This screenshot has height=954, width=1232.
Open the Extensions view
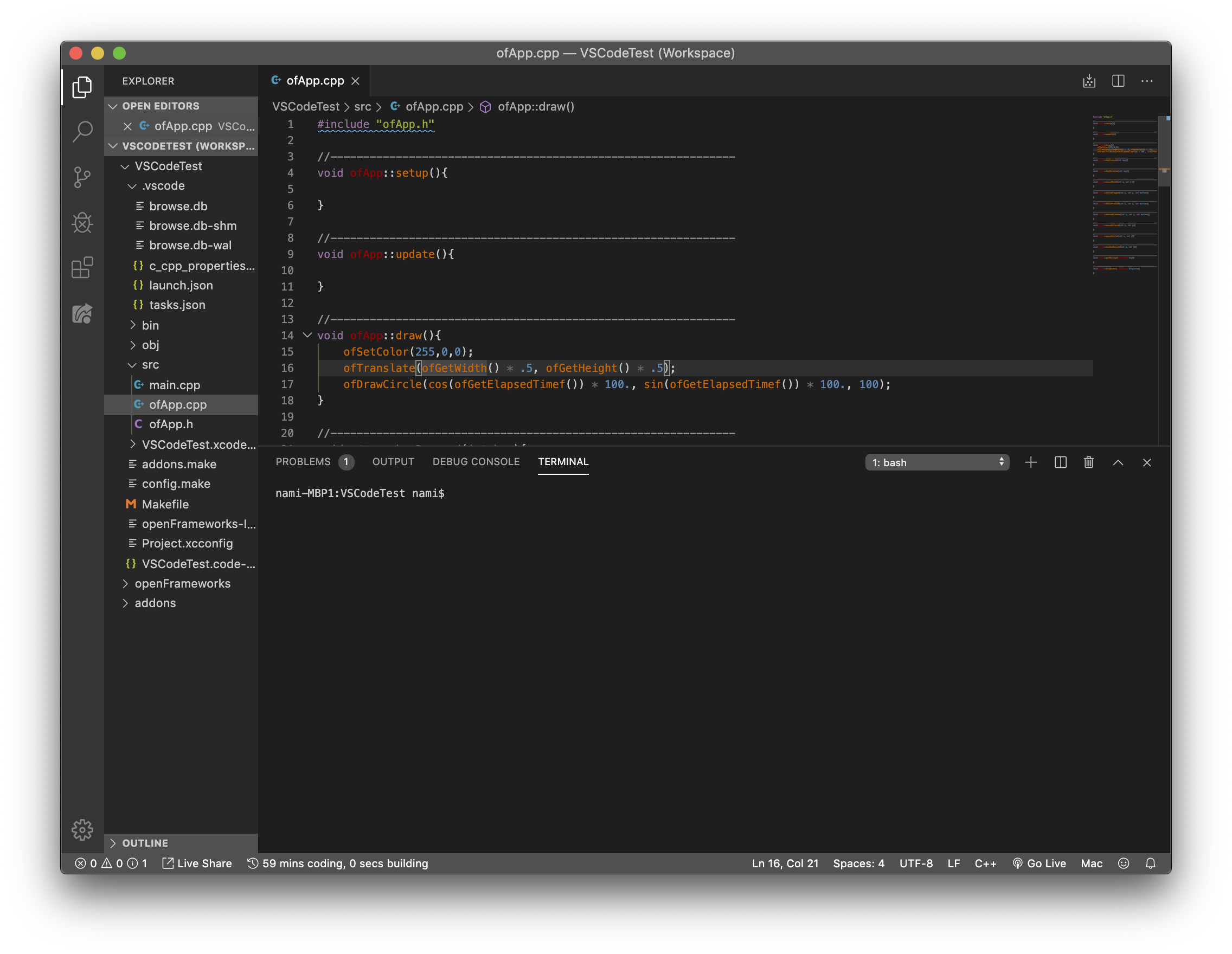click(x=82, y=267)
